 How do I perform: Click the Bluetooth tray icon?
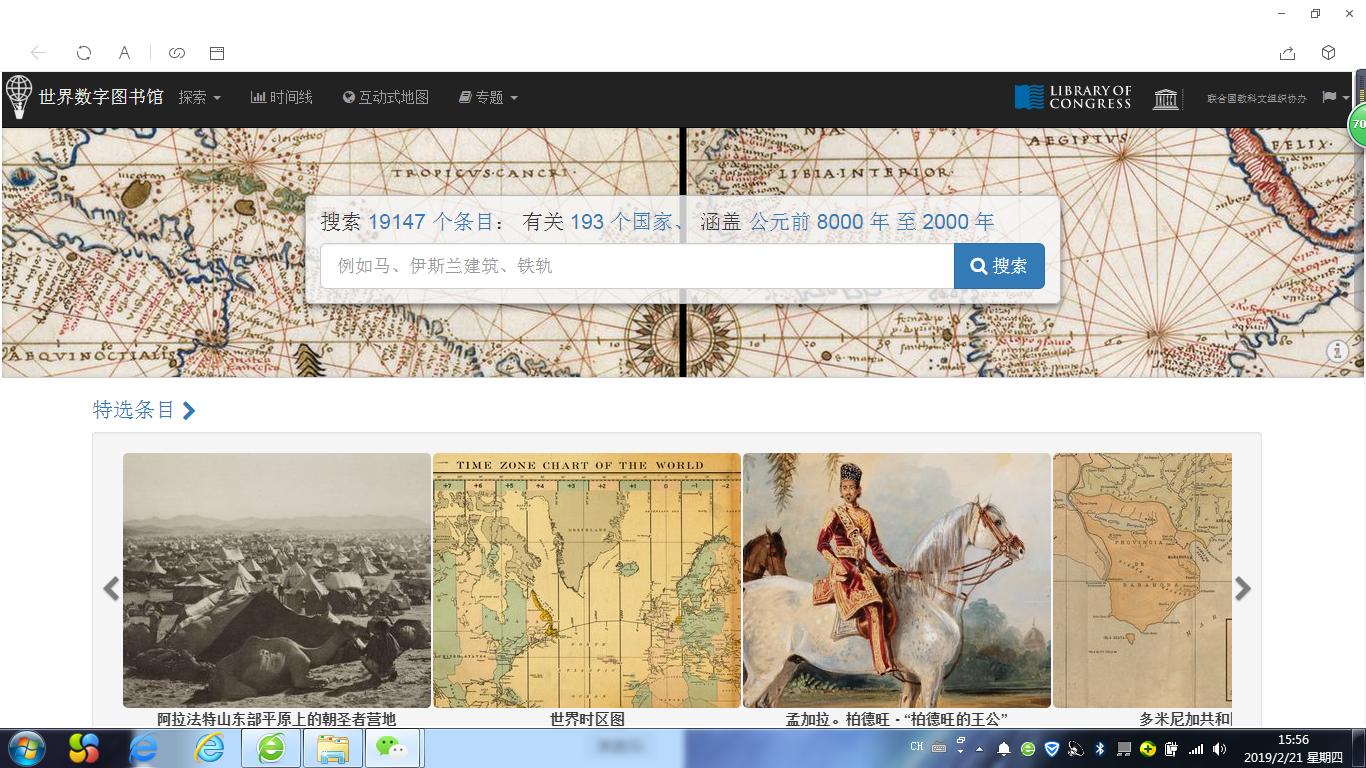[1100, 749]
